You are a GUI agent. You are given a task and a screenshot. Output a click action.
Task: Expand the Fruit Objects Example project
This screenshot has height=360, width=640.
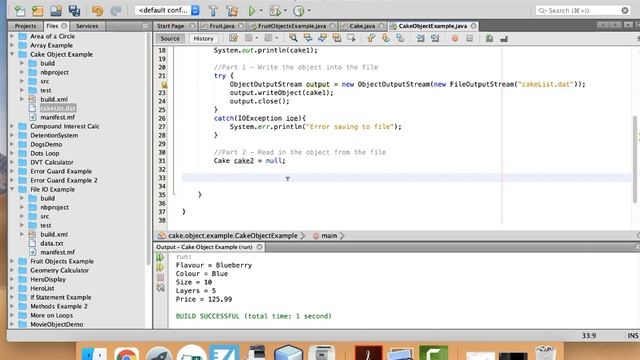pyautogui.click(x=12, y=261)
